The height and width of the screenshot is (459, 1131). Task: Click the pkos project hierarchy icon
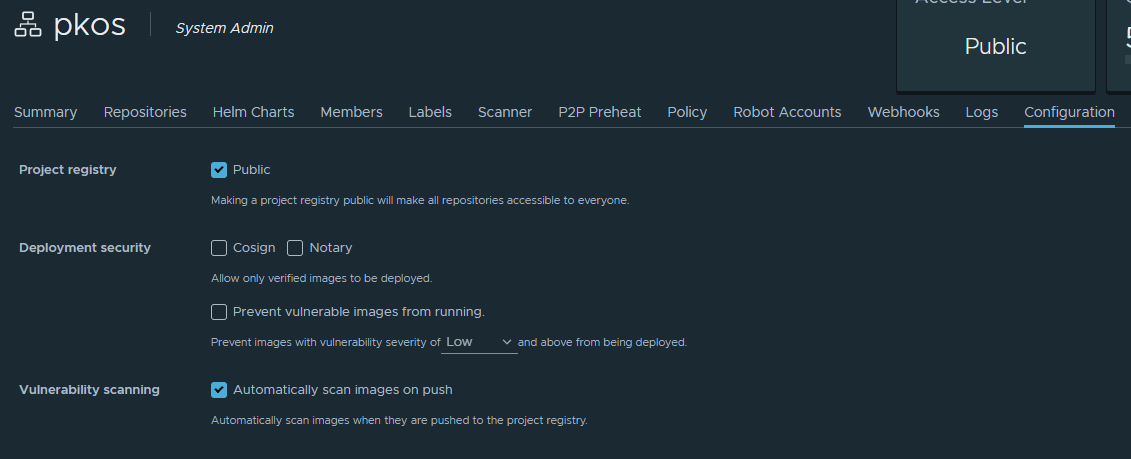click(x=27, y=25)
